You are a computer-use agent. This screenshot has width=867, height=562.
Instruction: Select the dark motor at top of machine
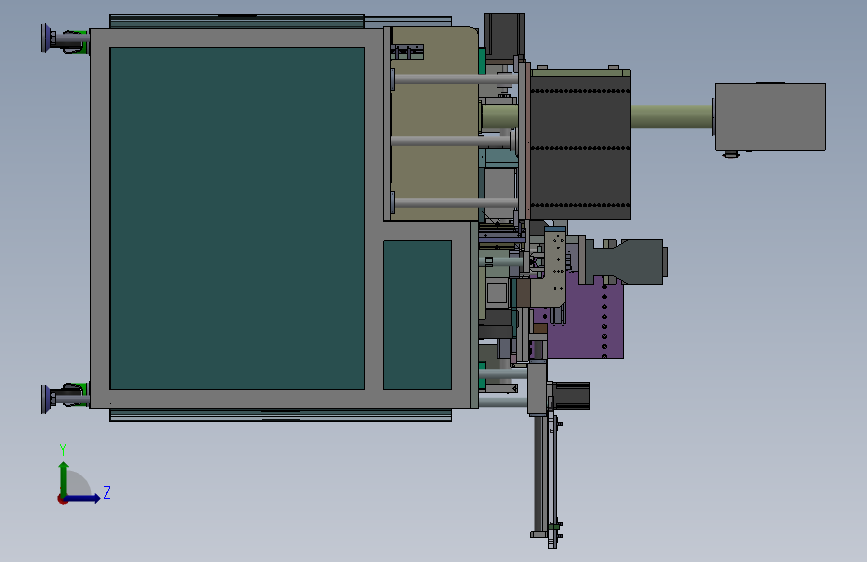click(504, 37)
